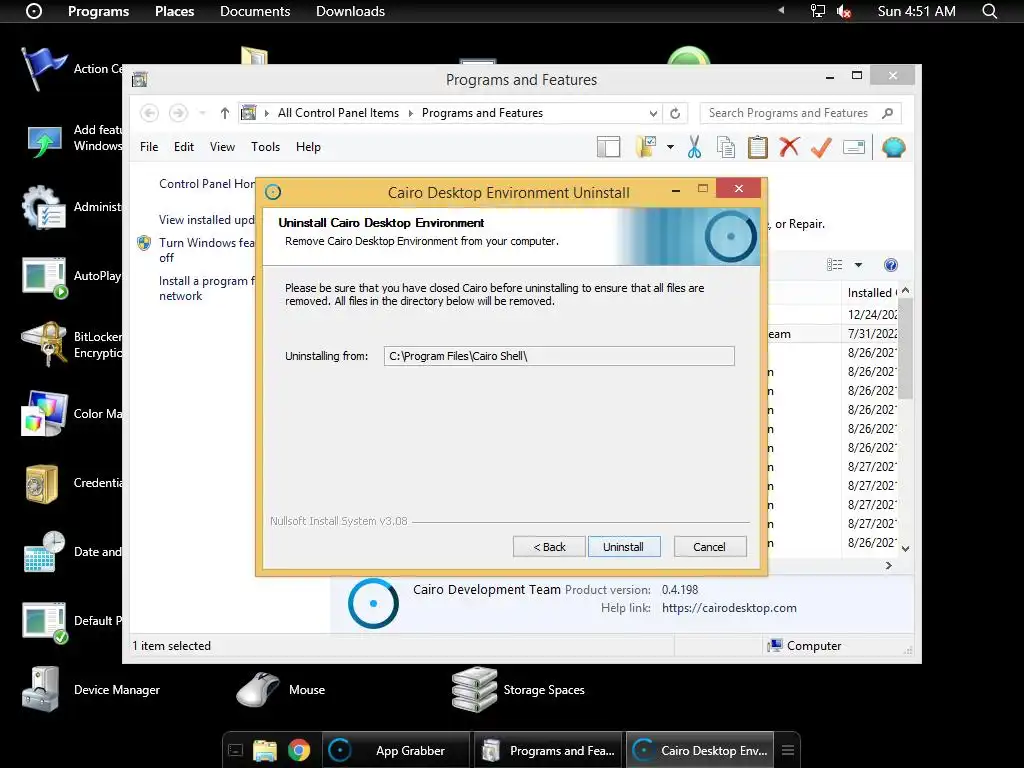Click the preview pane layout icon

click(x=609, y=147)
